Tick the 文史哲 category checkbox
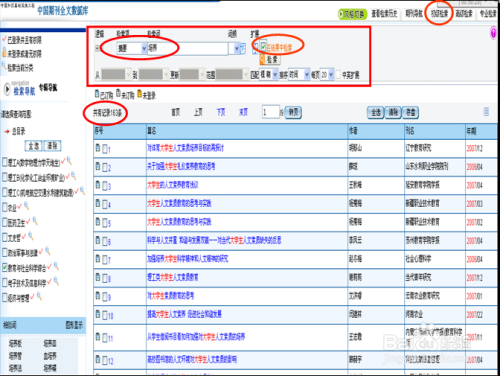Viewport: 500px width, 376px height. 5,237
